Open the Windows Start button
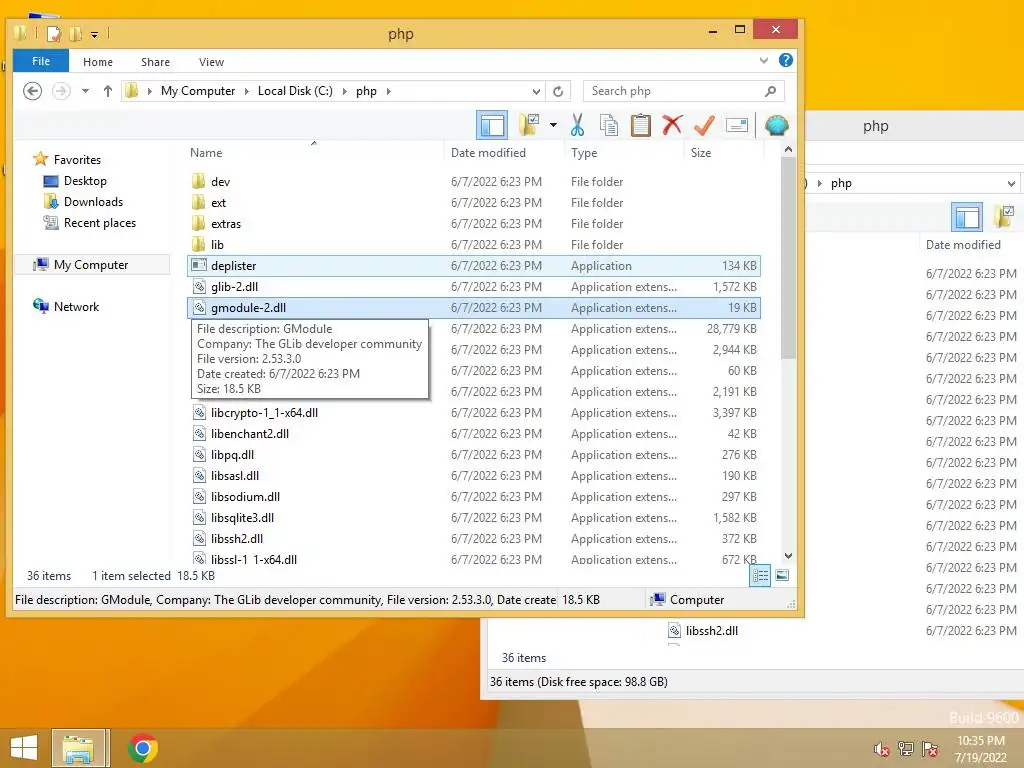Image resolution: width=1024 pixels, height=768 pixels. point(24,748)
